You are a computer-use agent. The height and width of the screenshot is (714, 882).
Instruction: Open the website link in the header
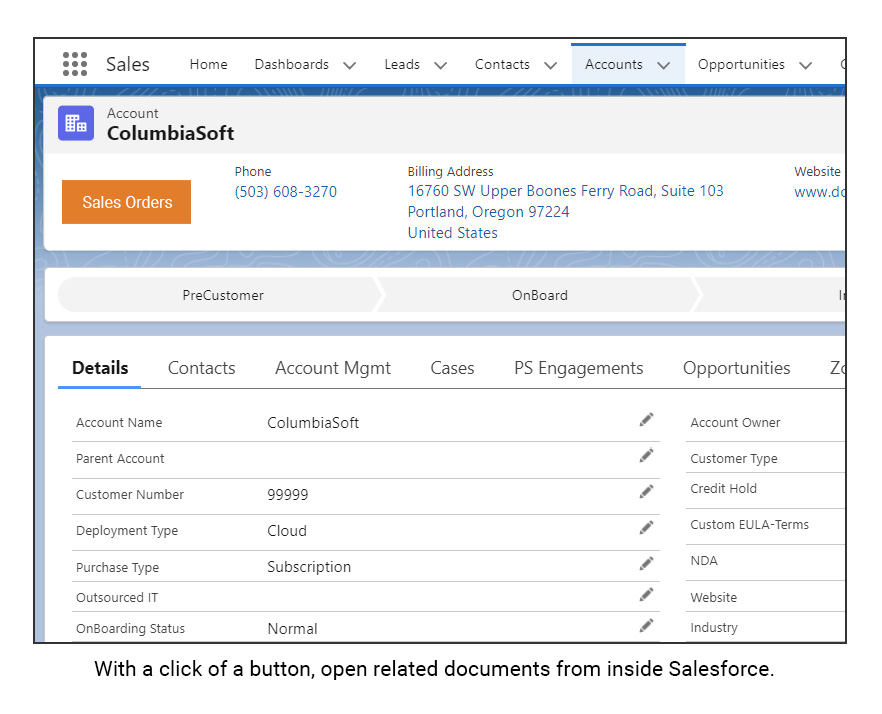tap(820, 192)
